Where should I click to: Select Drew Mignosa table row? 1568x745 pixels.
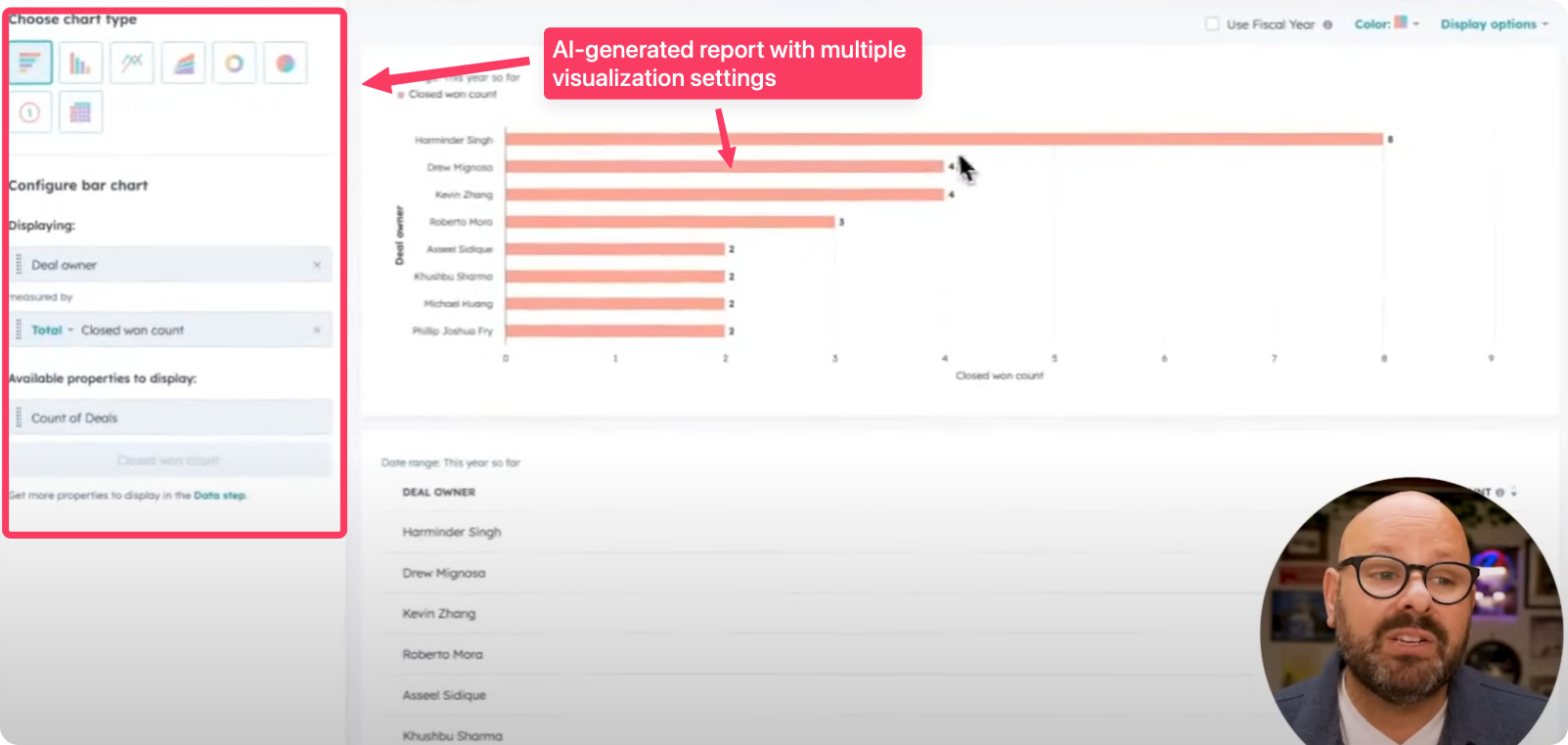click(x=822, y=573)
